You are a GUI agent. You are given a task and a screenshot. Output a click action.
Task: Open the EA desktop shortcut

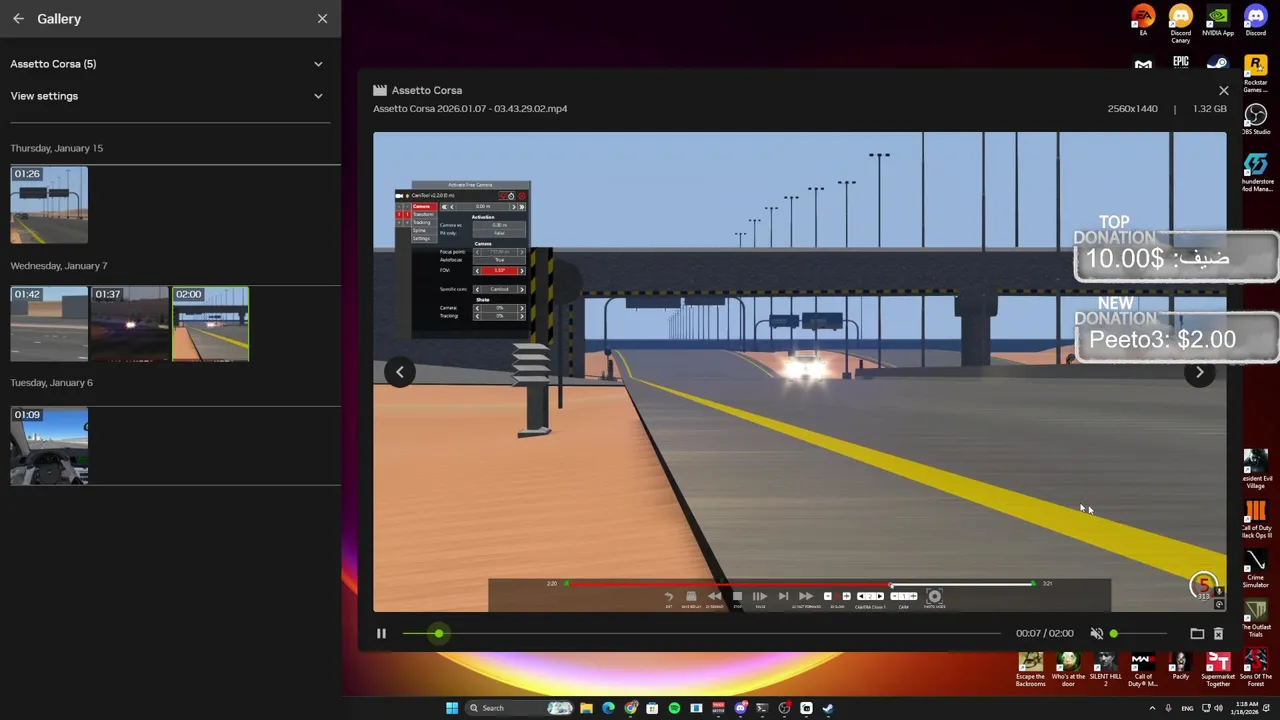coord(1143,20)
